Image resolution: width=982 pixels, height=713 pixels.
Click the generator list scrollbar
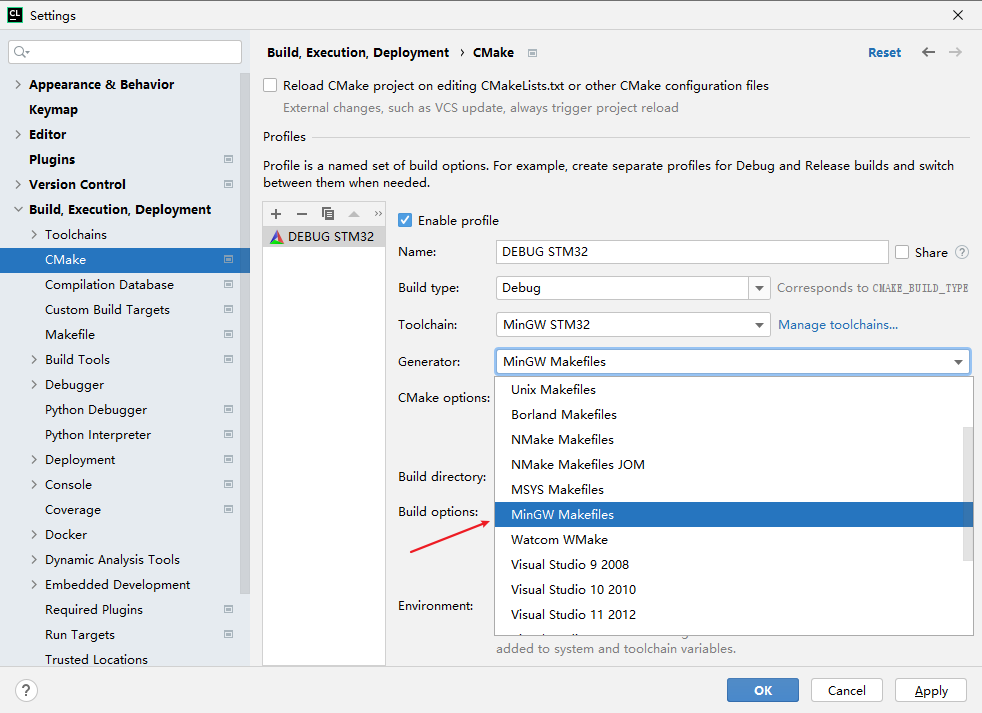[968, 494]
